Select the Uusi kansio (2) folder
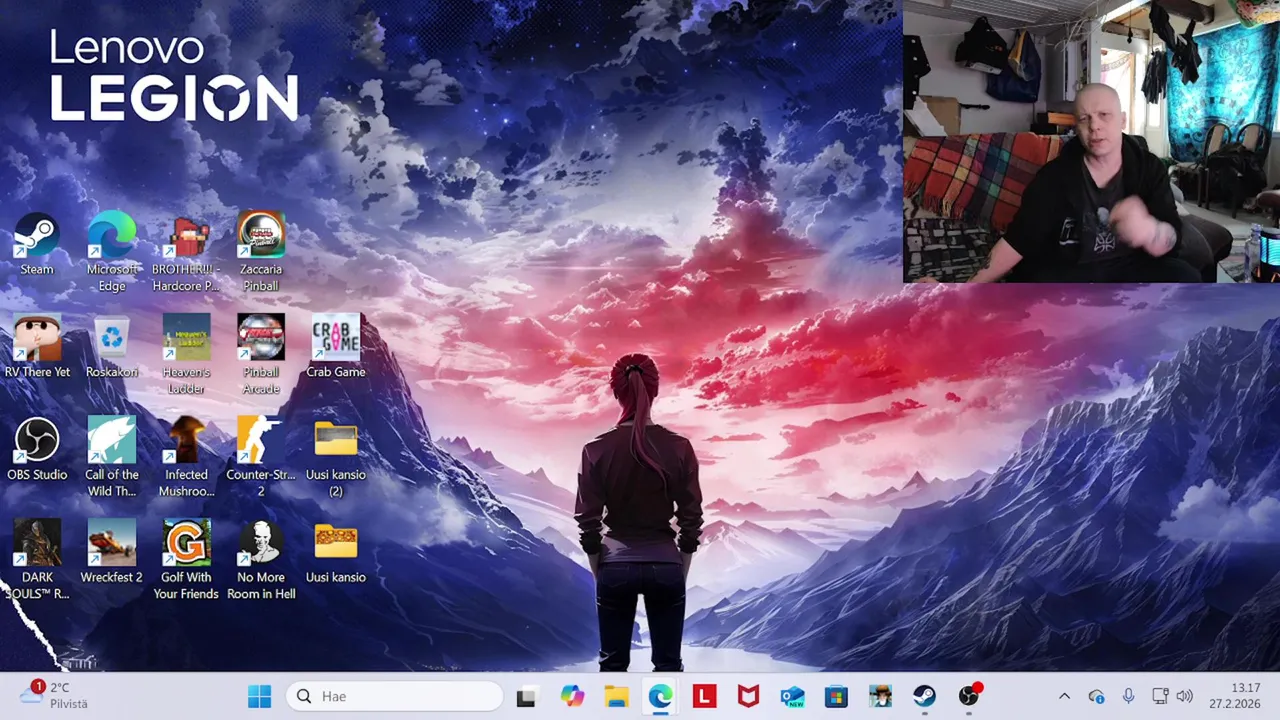The height and width of the screenshot is (720, 1280). [335, 458]
